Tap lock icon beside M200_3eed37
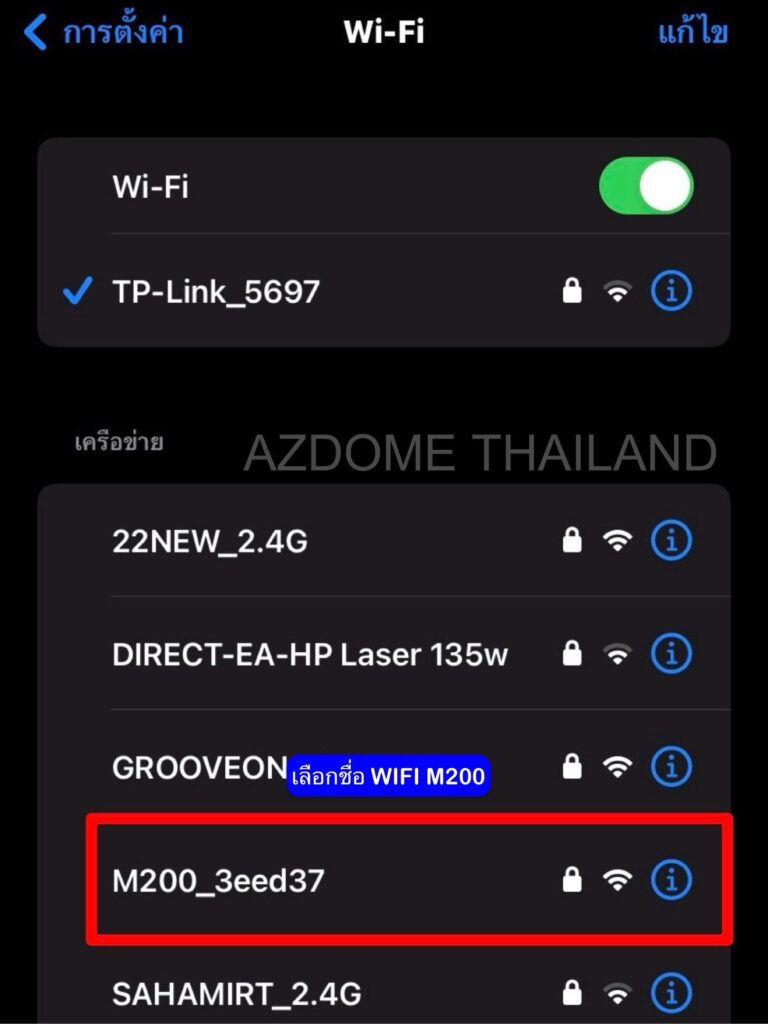Image resolution: width=768 pixels, height=1024 pixels. [572, 879]
